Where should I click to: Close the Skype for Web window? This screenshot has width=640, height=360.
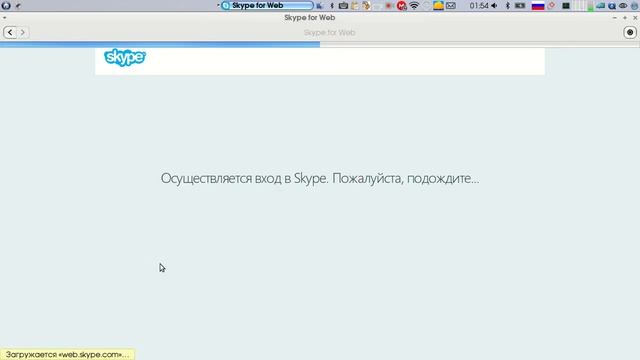click(x=635, y=18)
